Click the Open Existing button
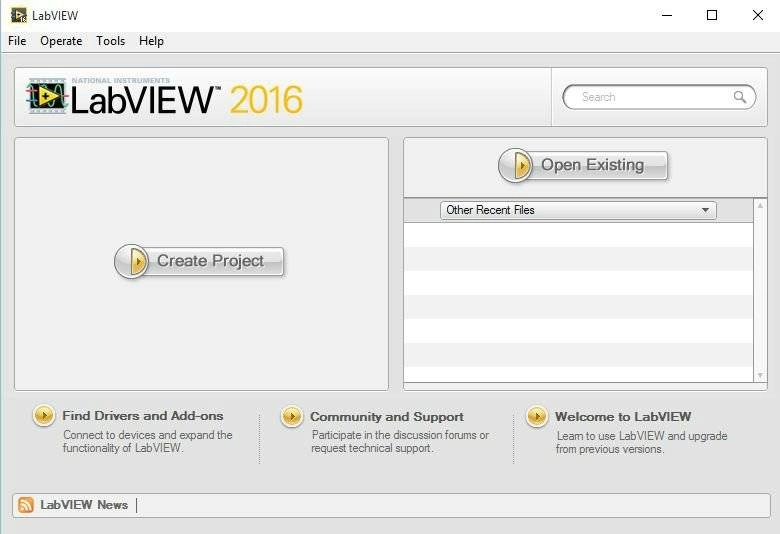The height and width of the screenshot is (534, 780). point(583,165)
